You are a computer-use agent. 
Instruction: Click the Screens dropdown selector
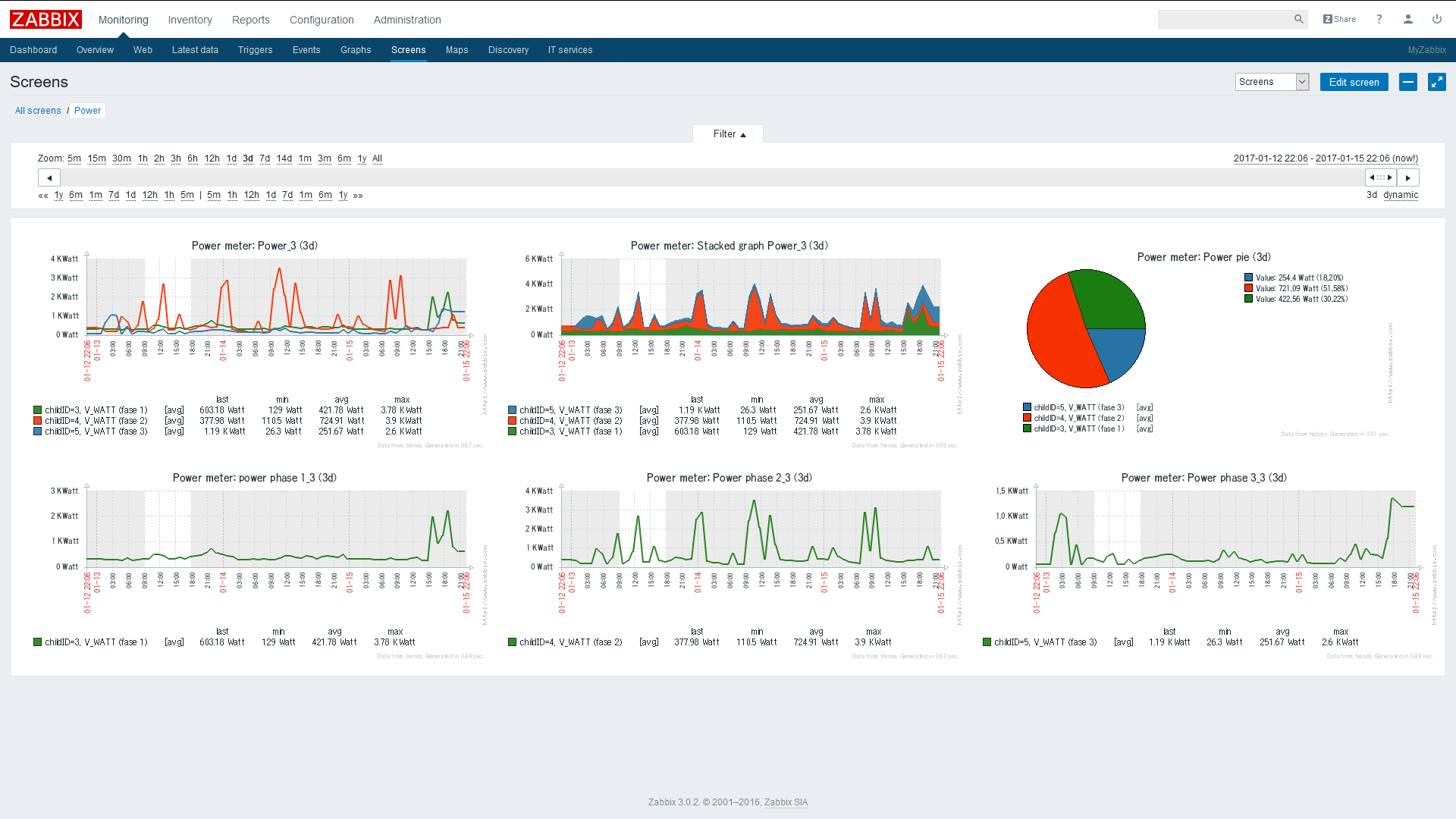tap(1272, 82)
